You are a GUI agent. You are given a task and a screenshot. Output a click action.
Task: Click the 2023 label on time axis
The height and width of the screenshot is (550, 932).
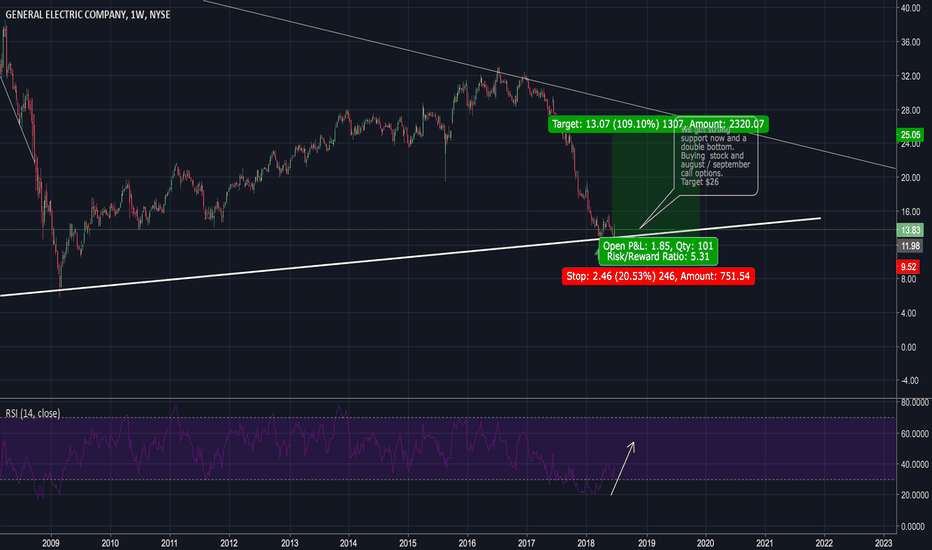tap(884, 543)
